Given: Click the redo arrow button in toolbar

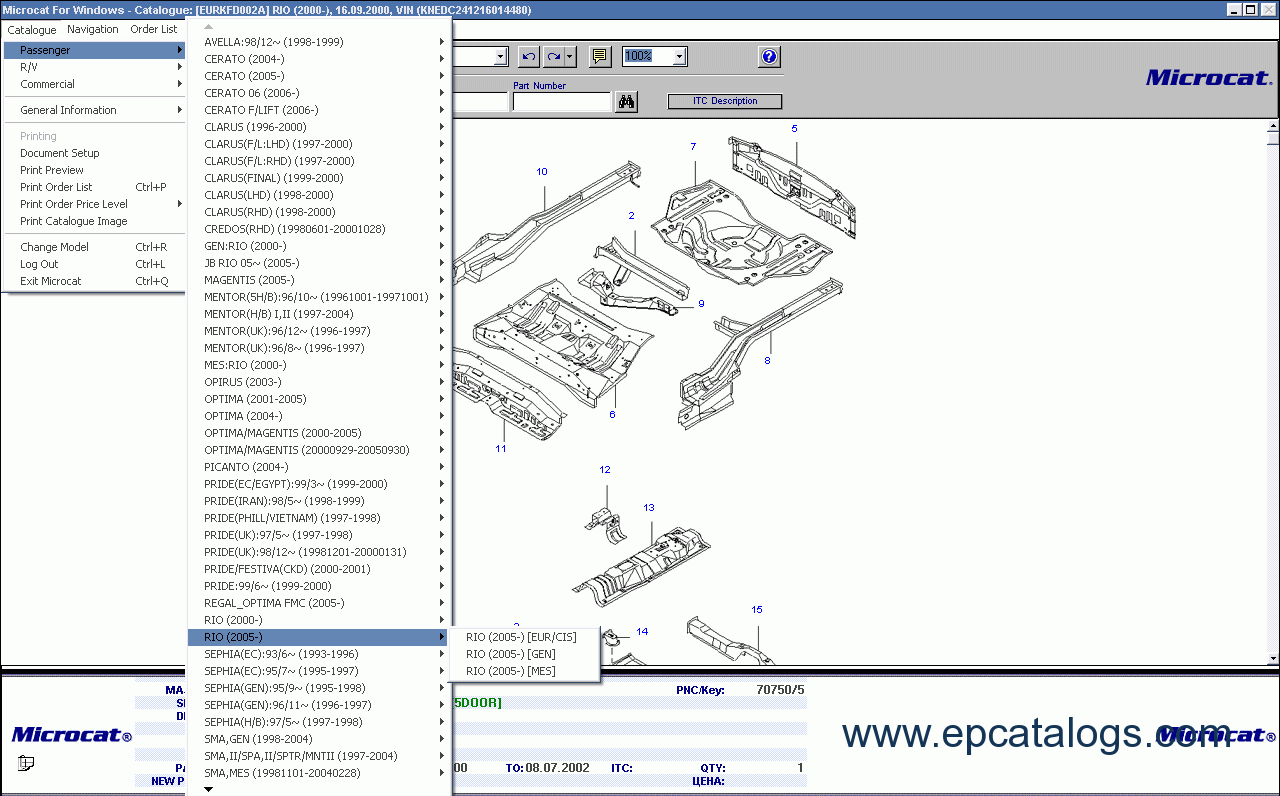Looking at the screenshot, I should (553, 57).
